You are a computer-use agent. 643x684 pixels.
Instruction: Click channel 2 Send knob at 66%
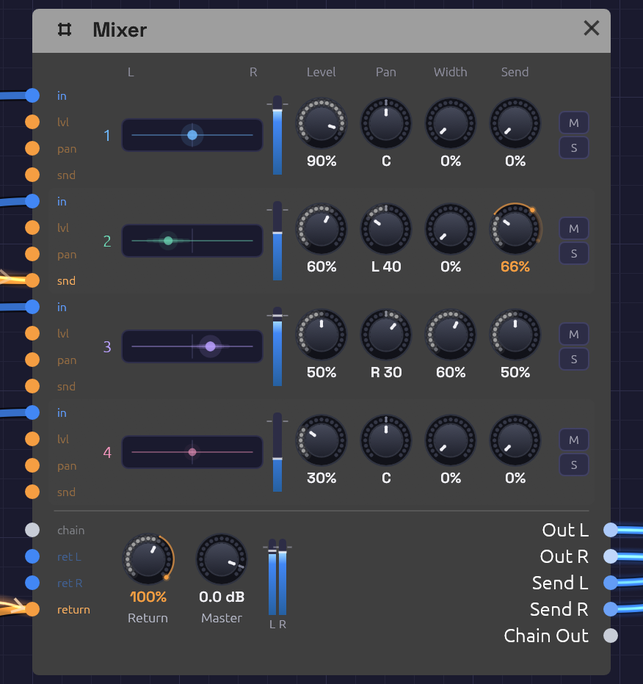515,229
